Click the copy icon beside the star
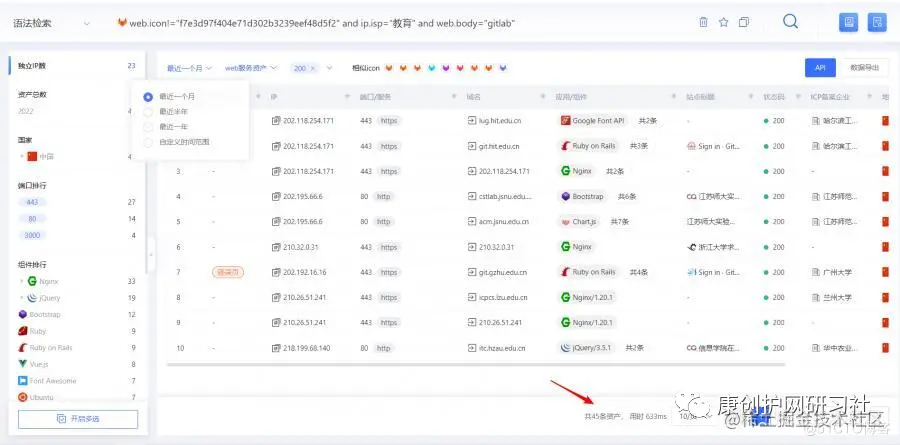Image resolution: width=900 pixels, height=445 pixels. coord(744,22)
